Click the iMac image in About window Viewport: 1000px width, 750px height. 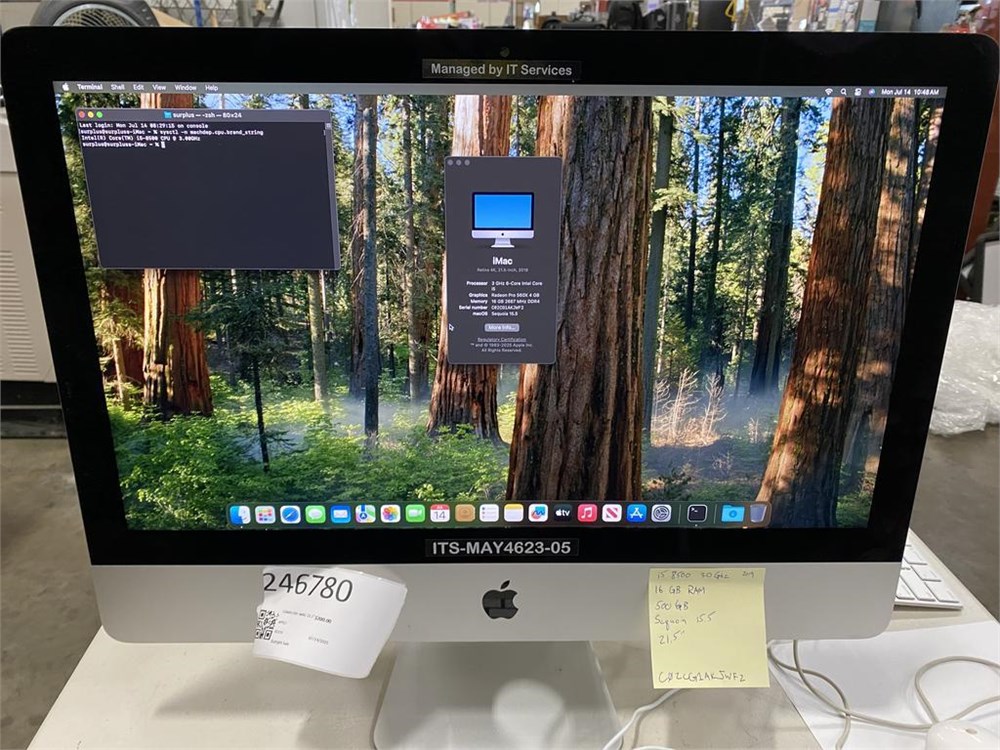[x=503, y=219]
